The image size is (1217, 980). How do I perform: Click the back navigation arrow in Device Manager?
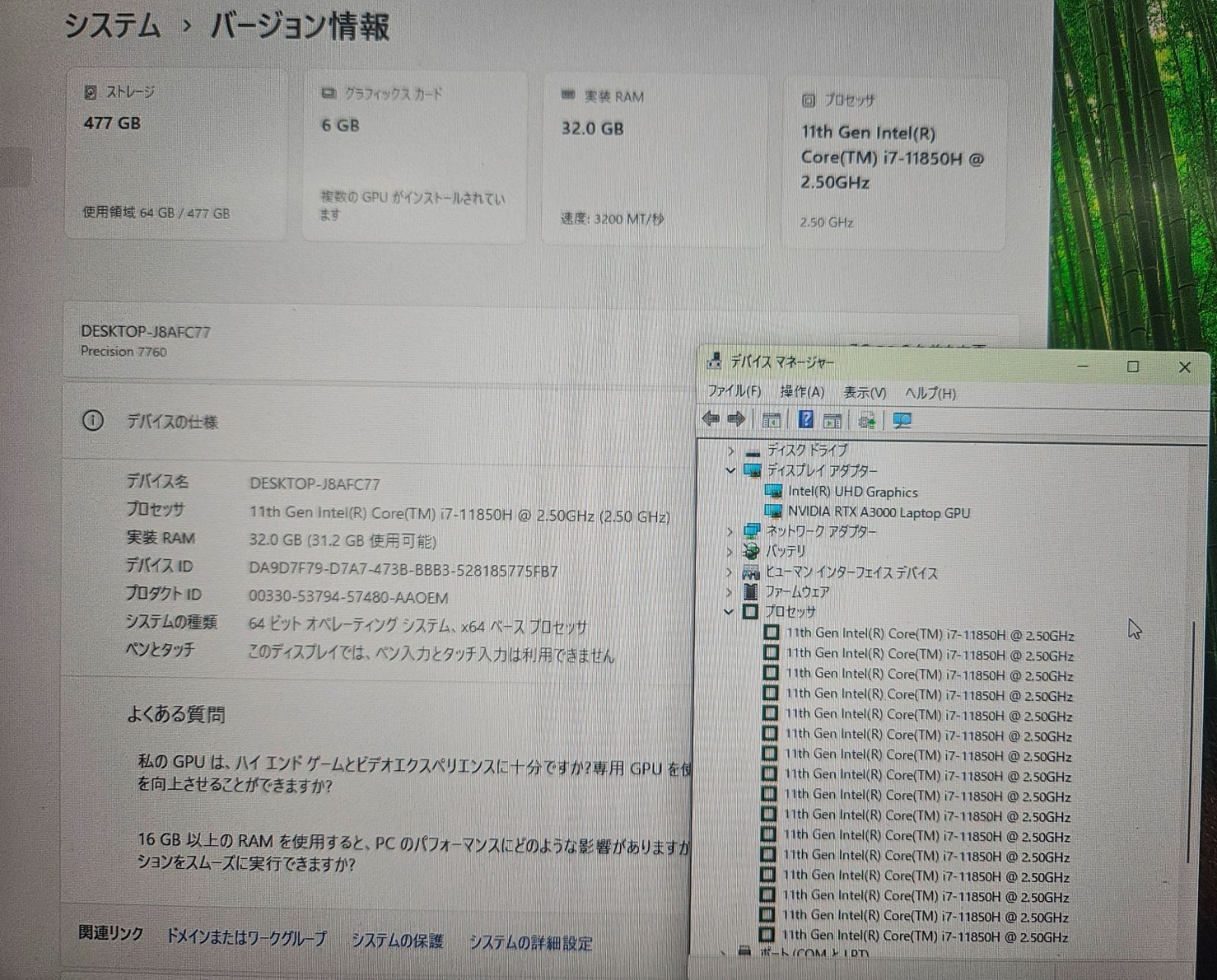712,418
